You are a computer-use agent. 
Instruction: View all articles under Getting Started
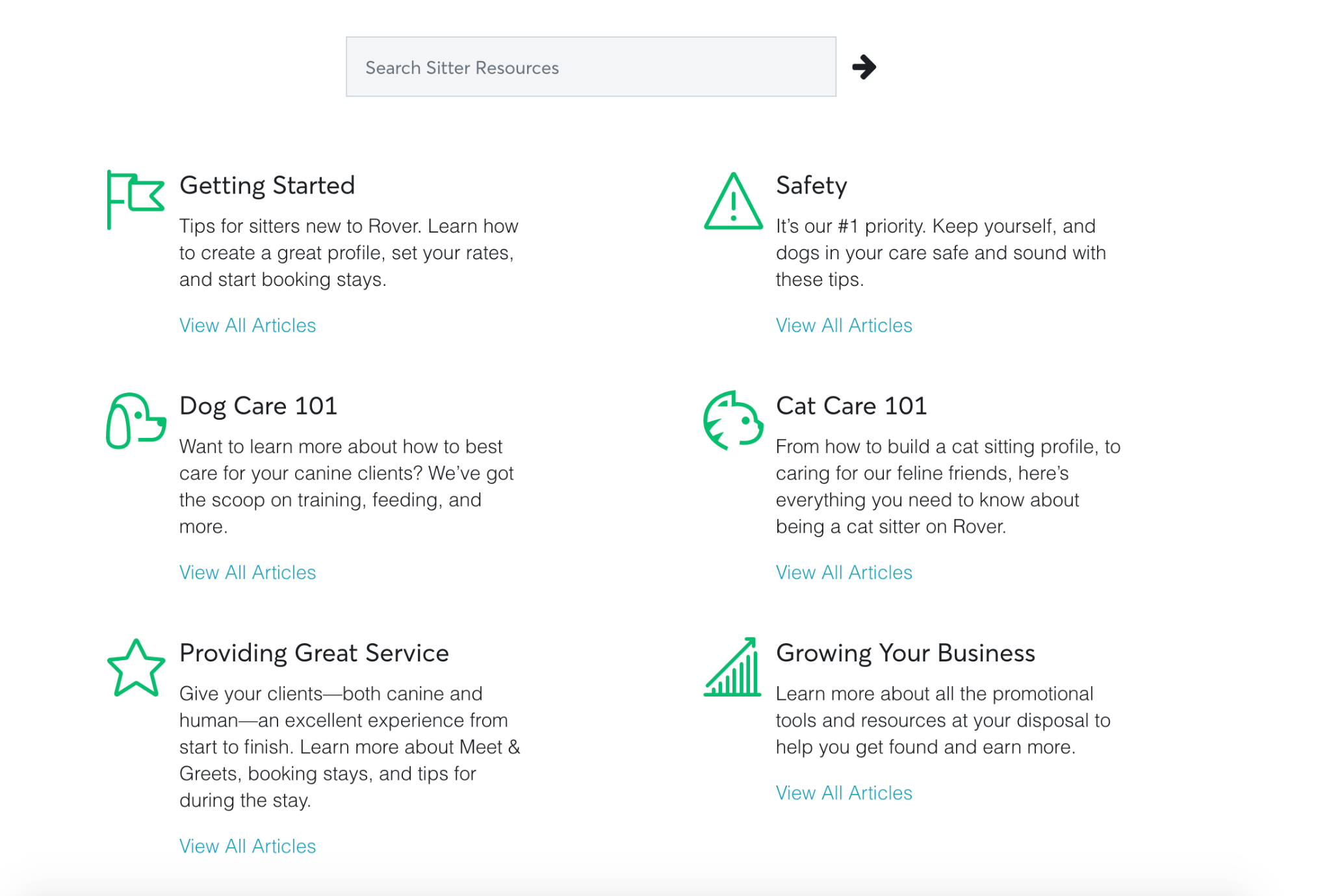[248, 326]
